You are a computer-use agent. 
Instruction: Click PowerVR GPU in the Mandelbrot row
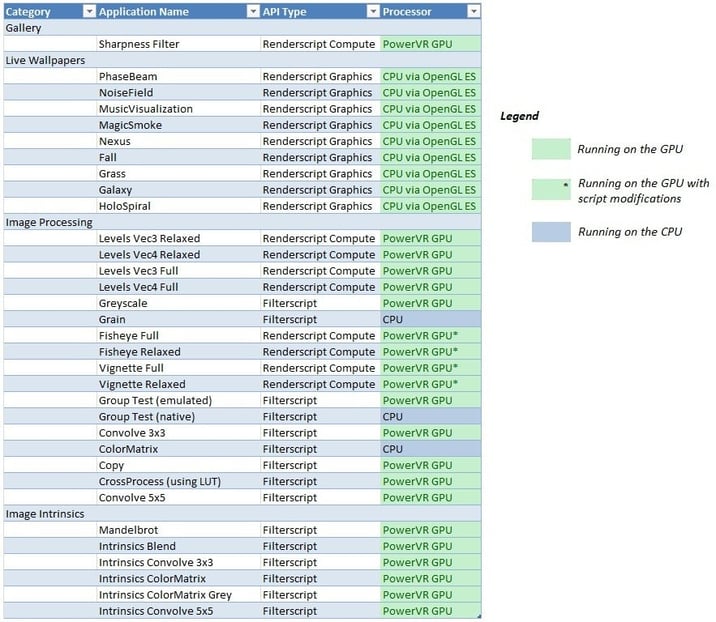(x=431, y=530)
